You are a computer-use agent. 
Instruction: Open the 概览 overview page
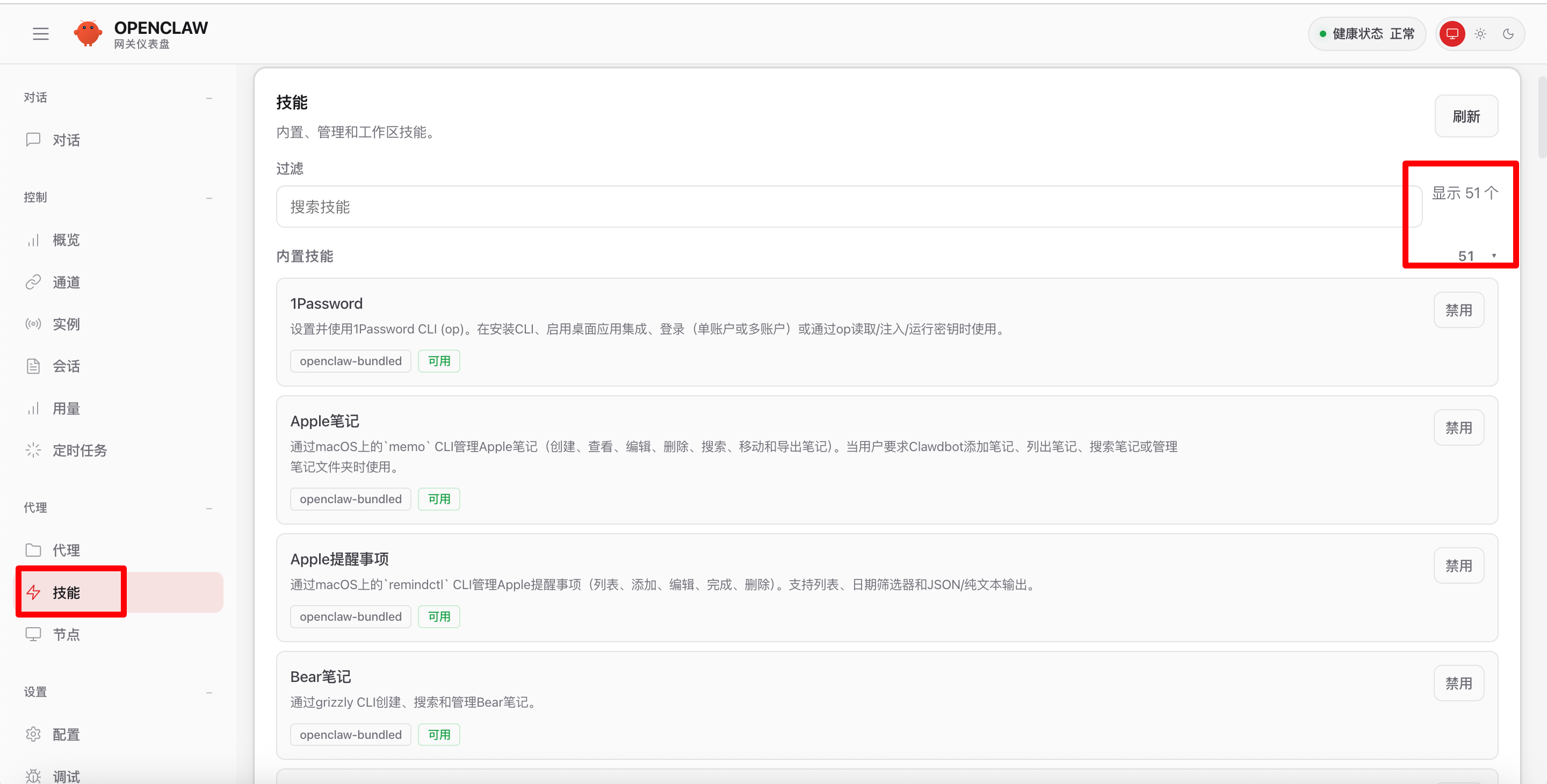click(x=66, y=240)
